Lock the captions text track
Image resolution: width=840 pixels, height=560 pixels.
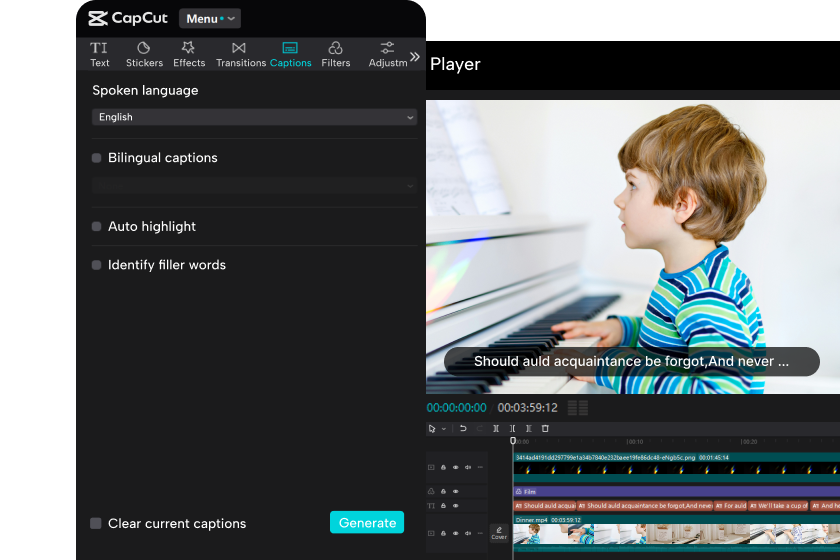(444, 505)
